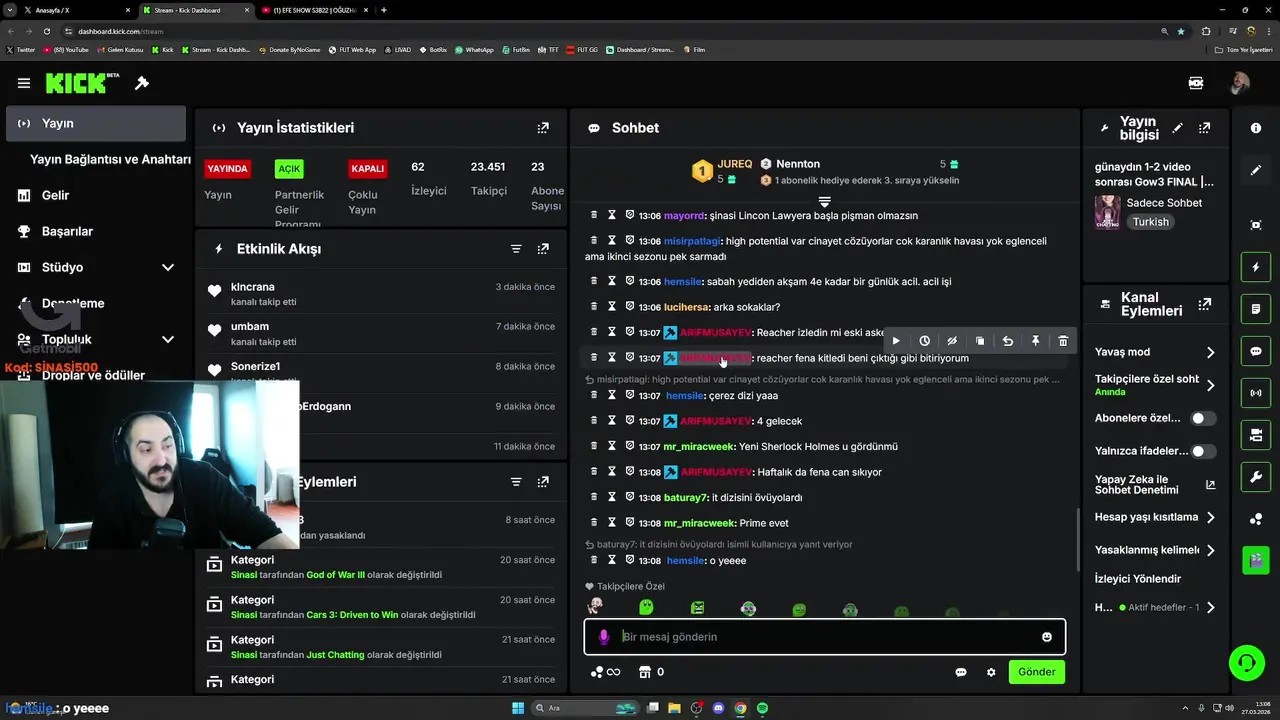Open chat settings gear icon
Viewport: 1280px width, 720px height.
[x=991, y=672]
